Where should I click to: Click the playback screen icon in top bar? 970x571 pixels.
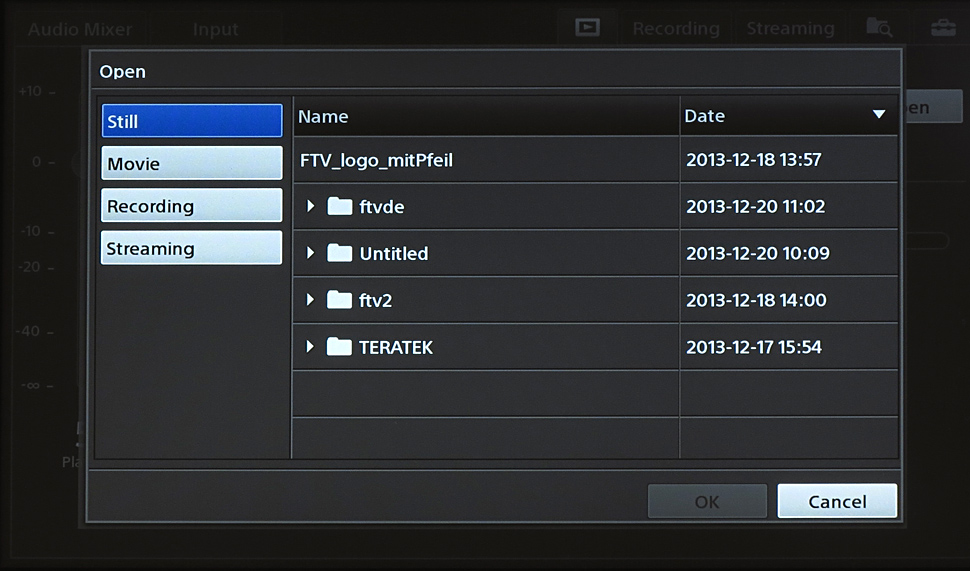[587, 28]
